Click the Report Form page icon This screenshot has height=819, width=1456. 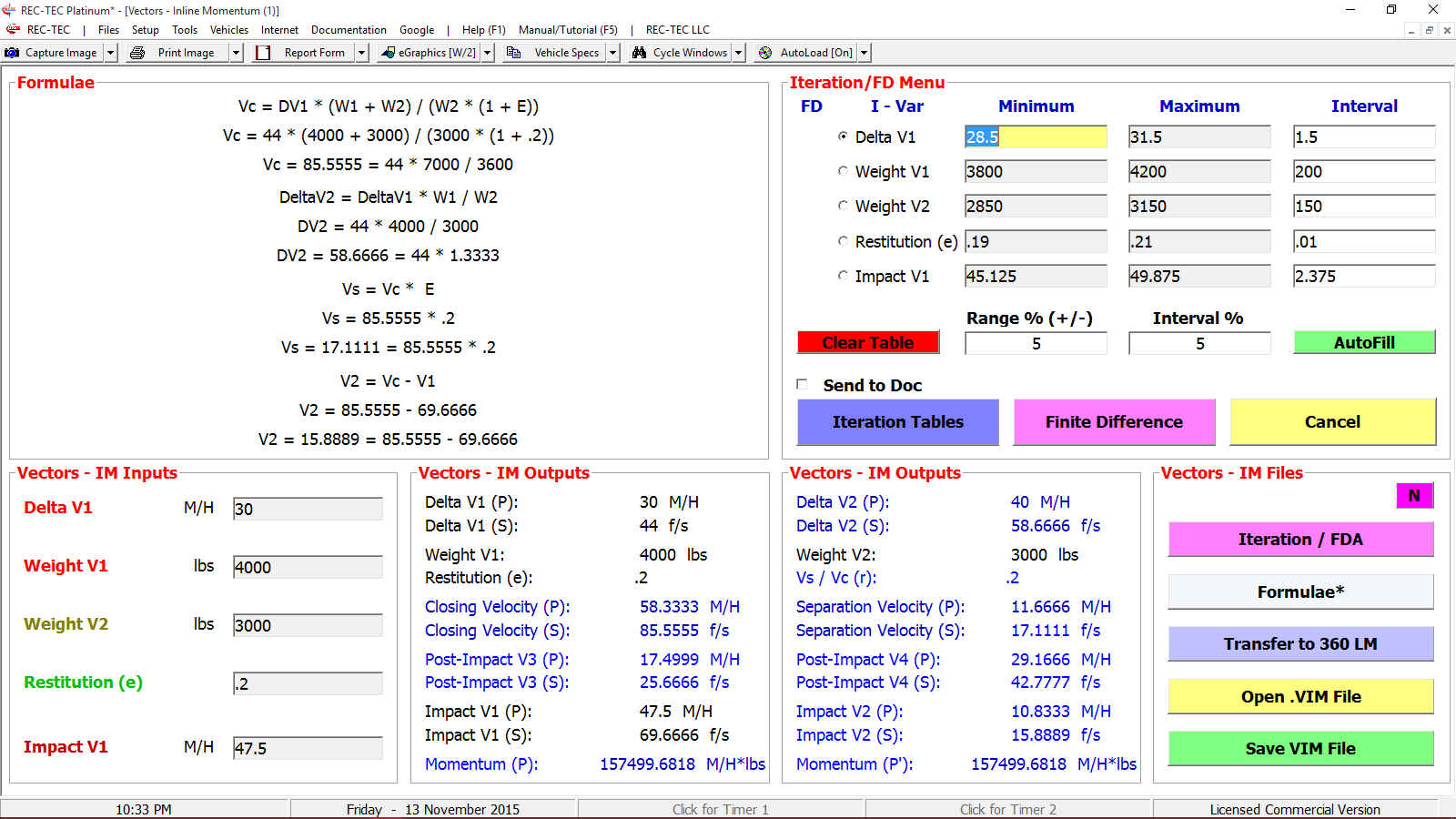pyautogui.click(x=263, y=53)
